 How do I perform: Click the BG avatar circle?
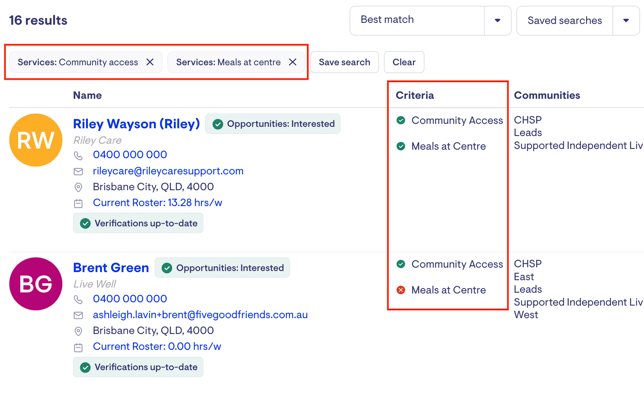(36, 284)
